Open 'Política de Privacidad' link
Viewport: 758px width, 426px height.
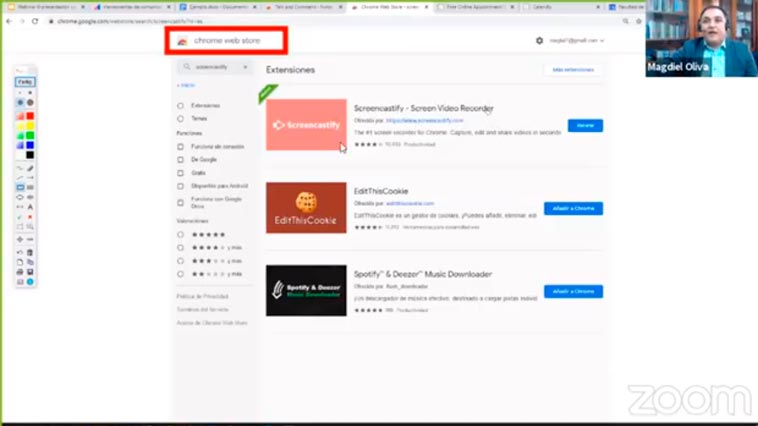[x=203, y=296]
